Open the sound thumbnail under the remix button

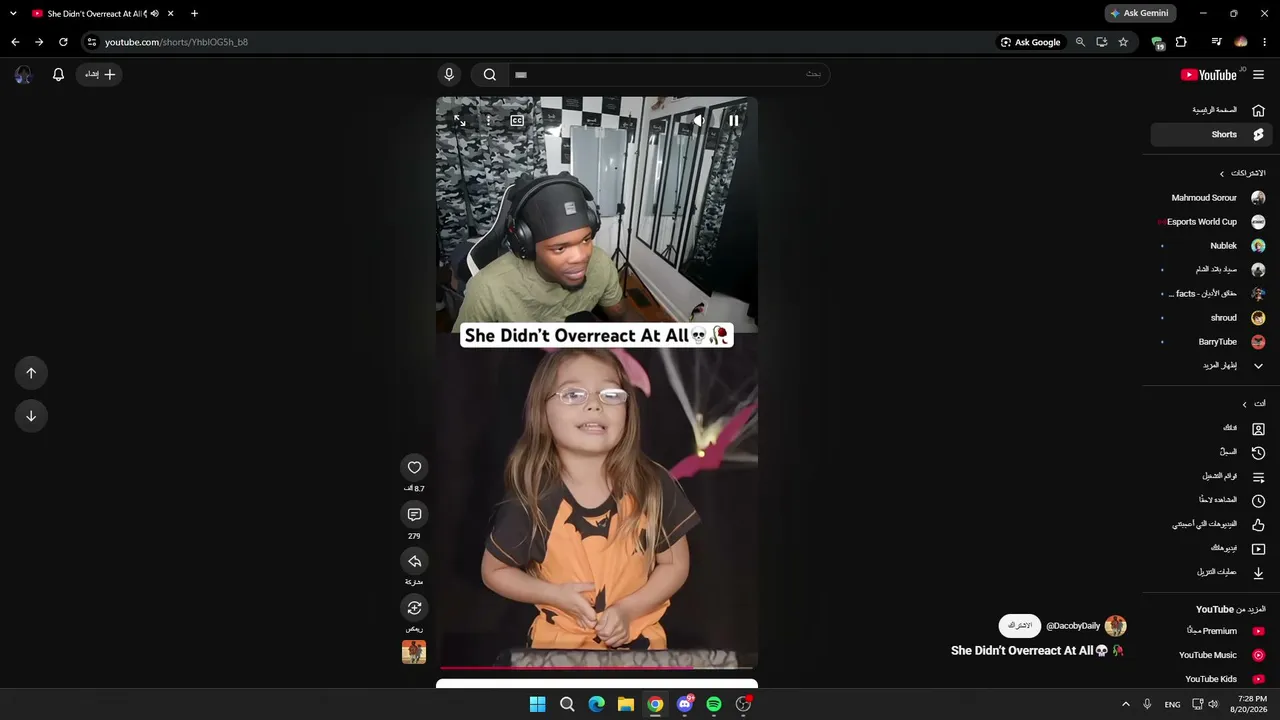point(414,652)
